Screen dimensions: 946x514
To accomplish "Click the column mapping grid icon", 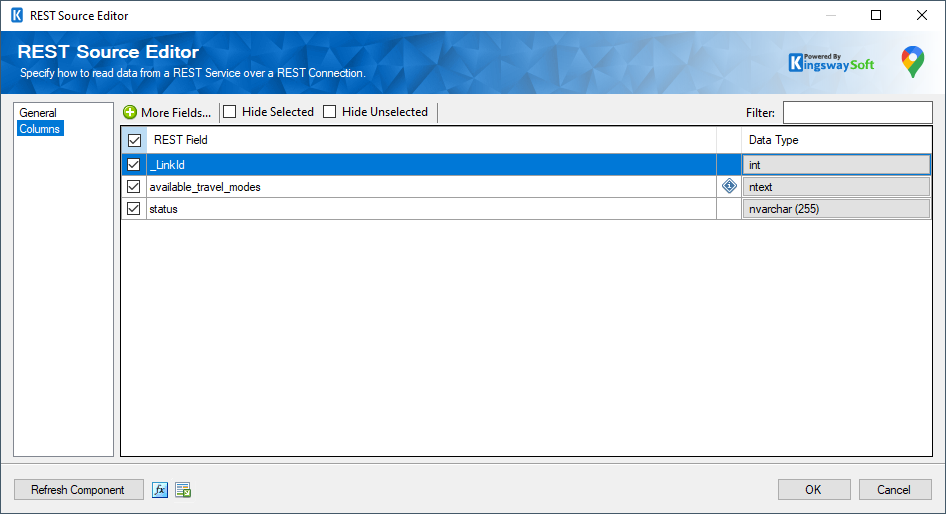I will [183, 490].
